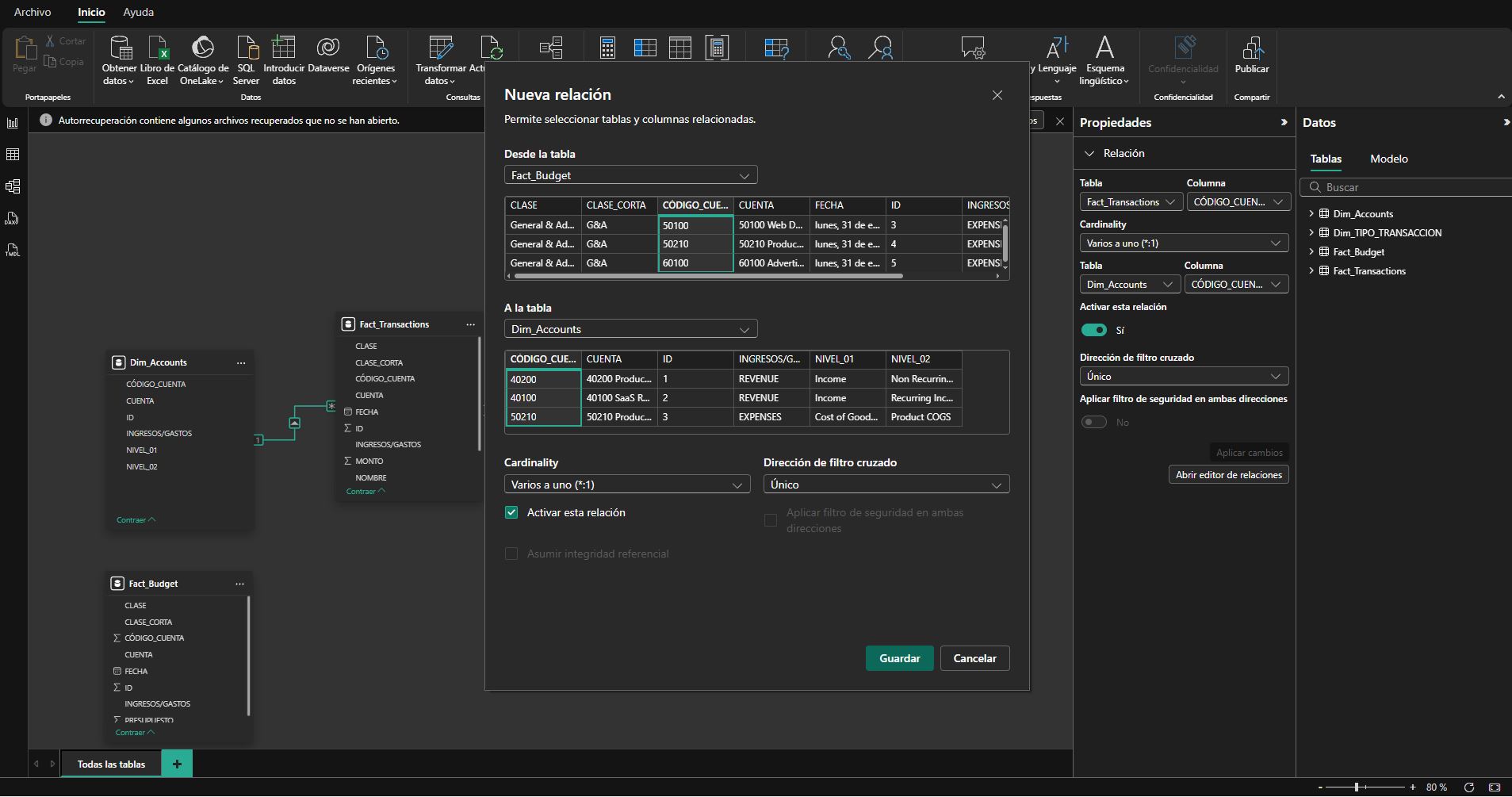Click the manage roles person-key icon
1512x797 pixels.
[x=838, y=48]
